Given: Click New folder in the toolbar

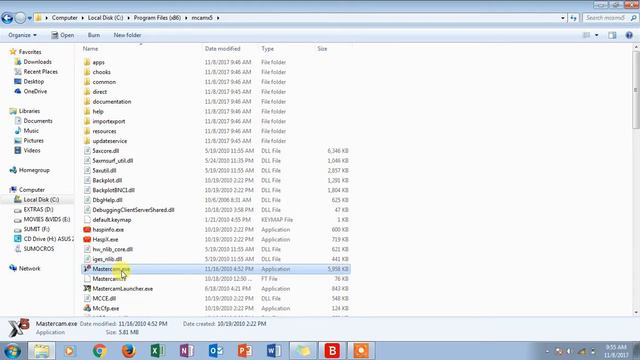Looking at the screenshot, I should (x=127, y=36).
